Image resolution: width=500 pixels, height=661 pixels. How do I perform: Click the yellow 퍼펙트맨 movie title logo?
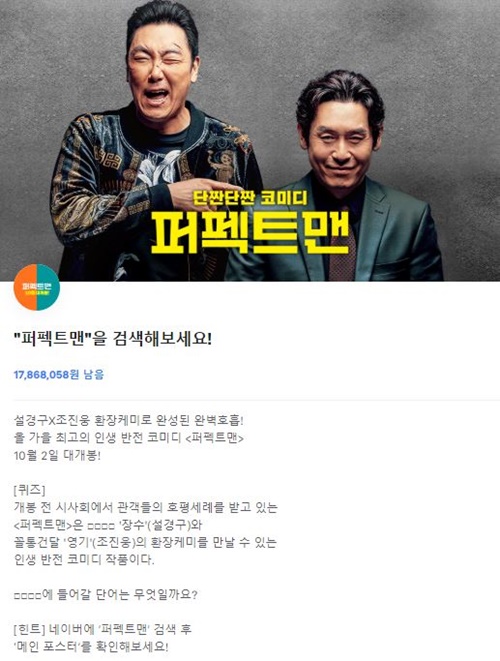coord(250,232)
